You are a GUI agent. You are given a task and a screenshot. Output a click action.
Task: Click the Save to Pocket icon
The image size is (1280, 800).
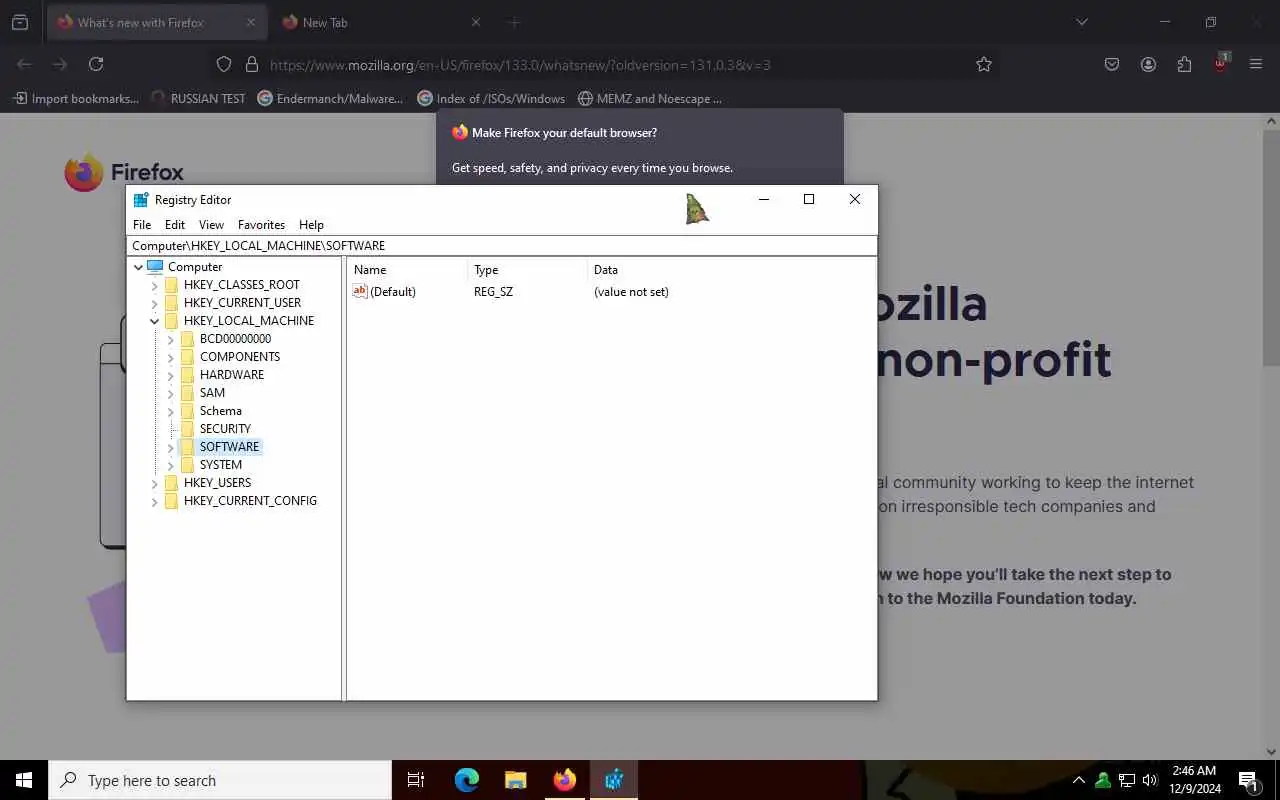1112,64
